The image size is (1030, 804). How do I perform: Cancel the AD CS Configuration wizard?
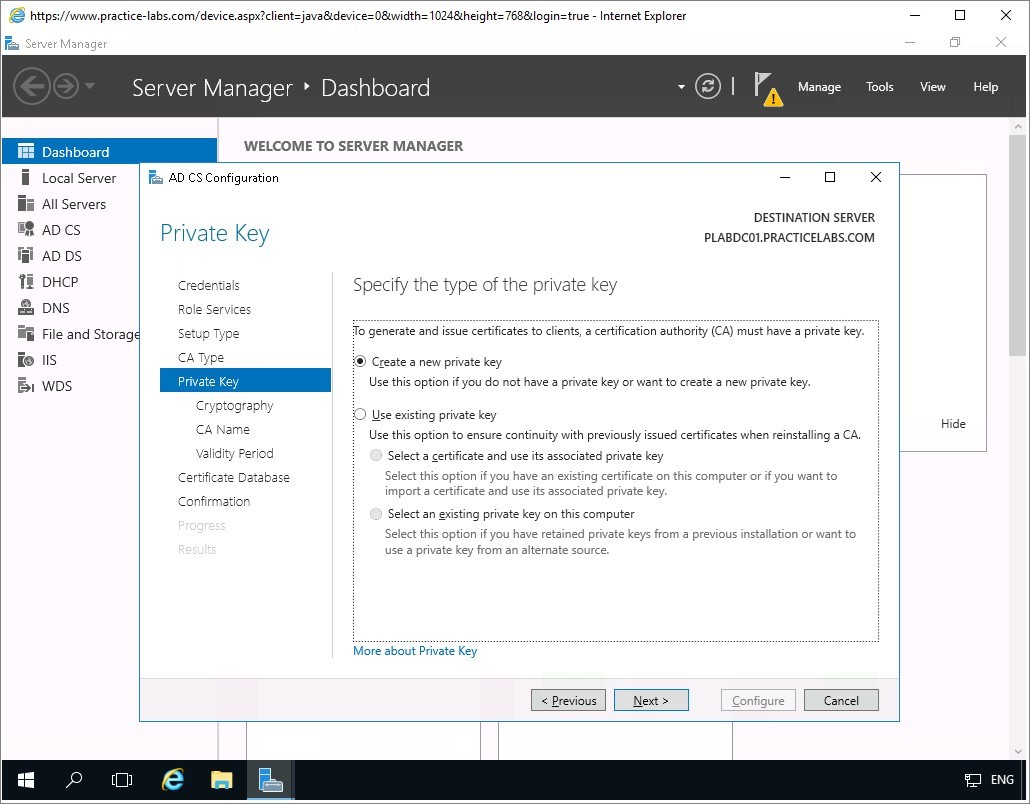[x=841, y=700]
